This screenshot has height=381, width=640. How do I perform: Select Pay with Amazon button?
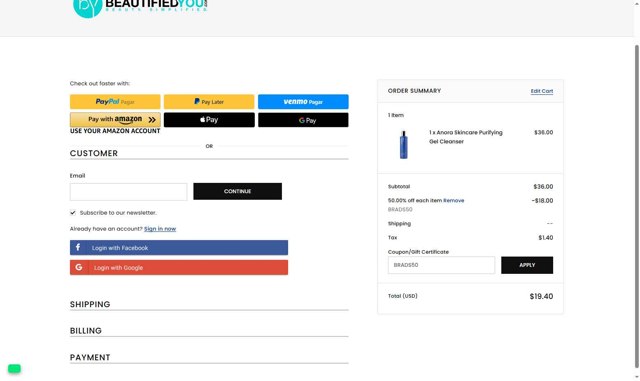115,120
